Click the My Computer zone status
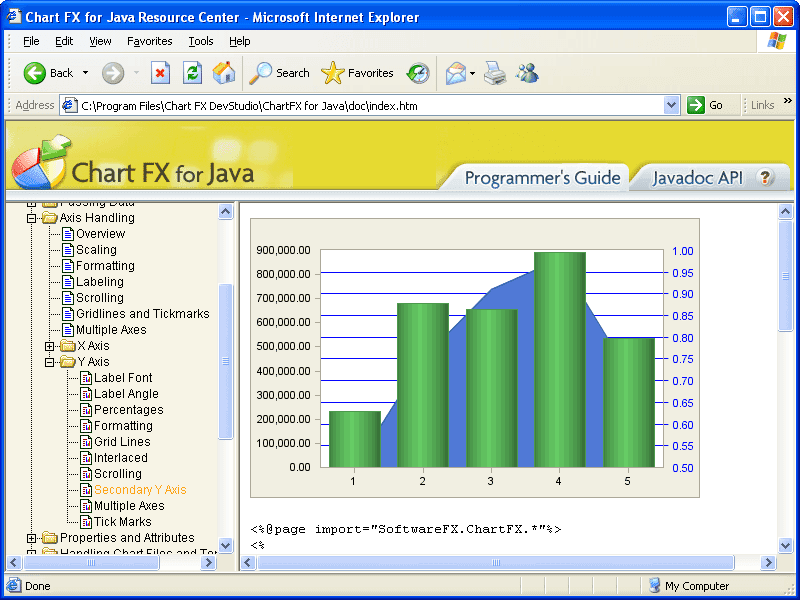This screenshot has height=600, width=800. pos(688,586)
